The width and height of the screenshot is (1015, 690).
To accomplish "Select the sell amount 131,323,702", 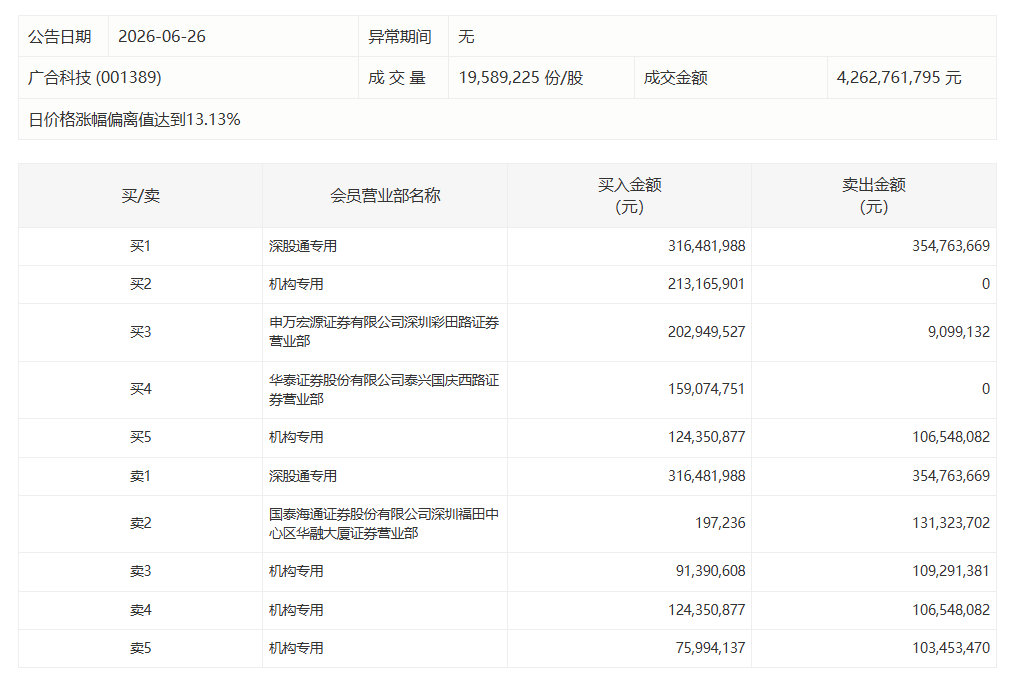I will coord(951,523).
